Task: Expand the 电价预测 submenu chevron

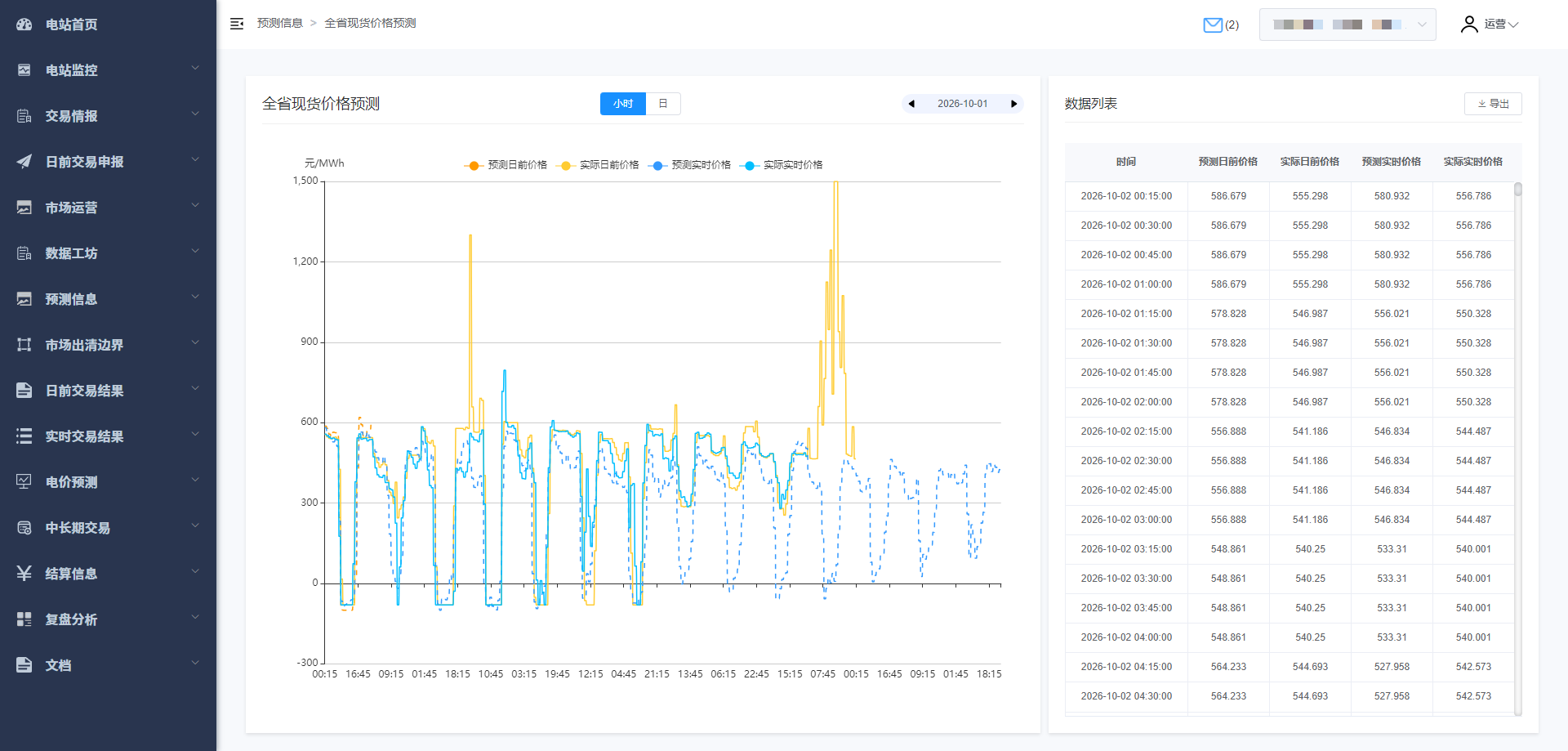Action: coord(195,480)
